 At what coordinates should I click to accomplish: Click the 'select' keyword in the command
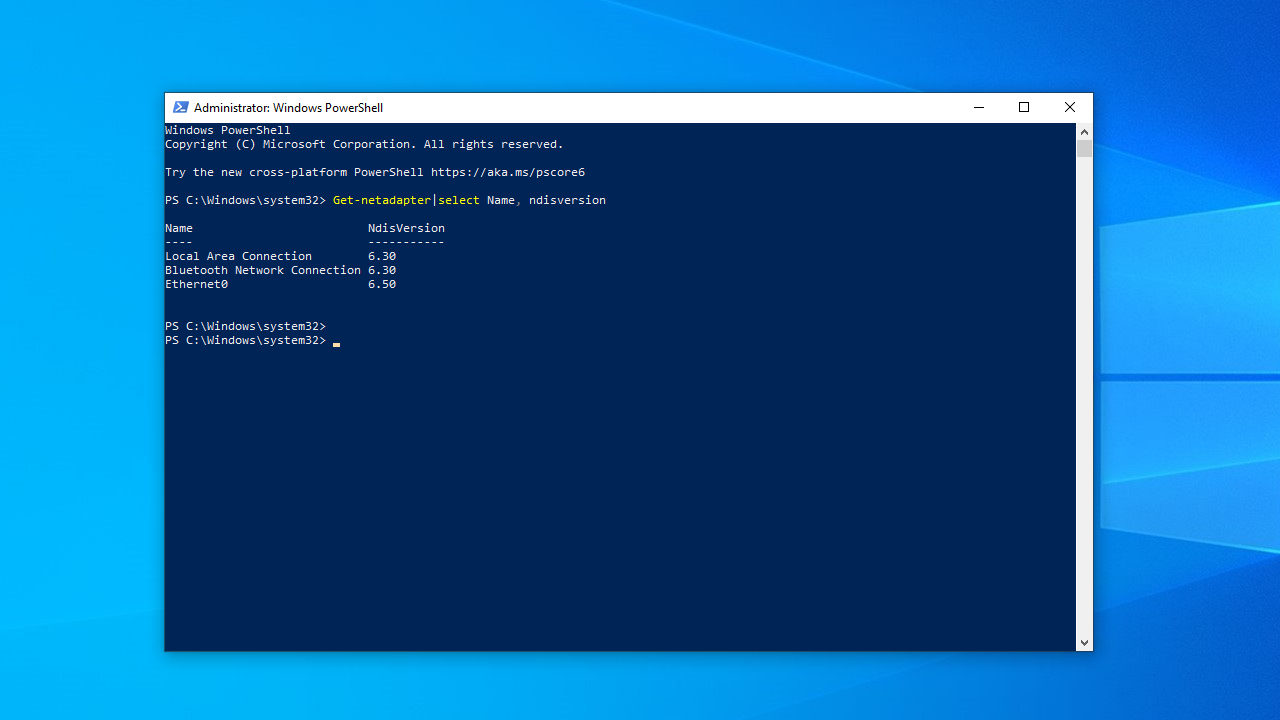coord(459,200)
